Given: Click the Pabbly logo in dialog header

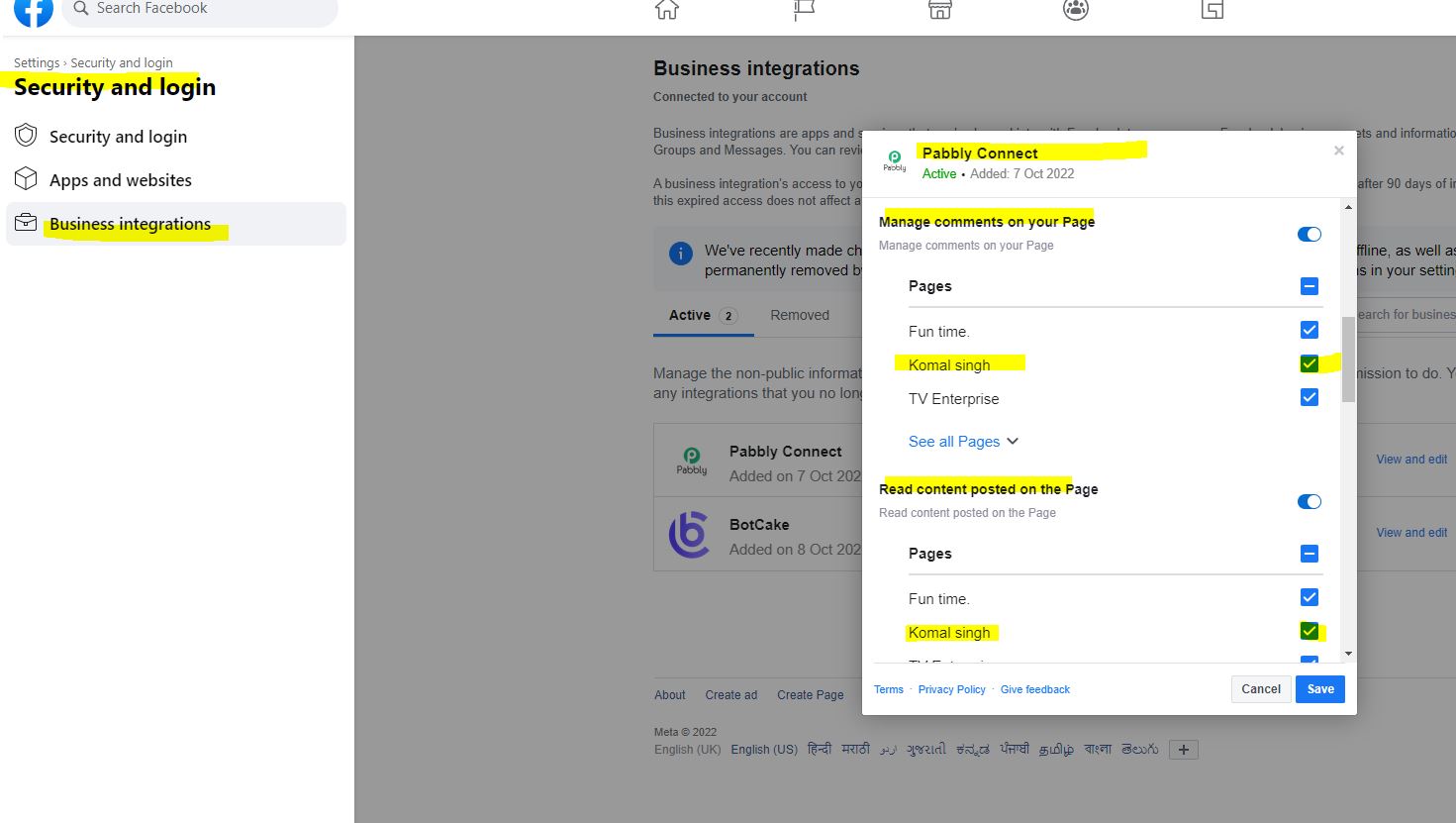Looking at the screenshot, I should pos(895,161).
